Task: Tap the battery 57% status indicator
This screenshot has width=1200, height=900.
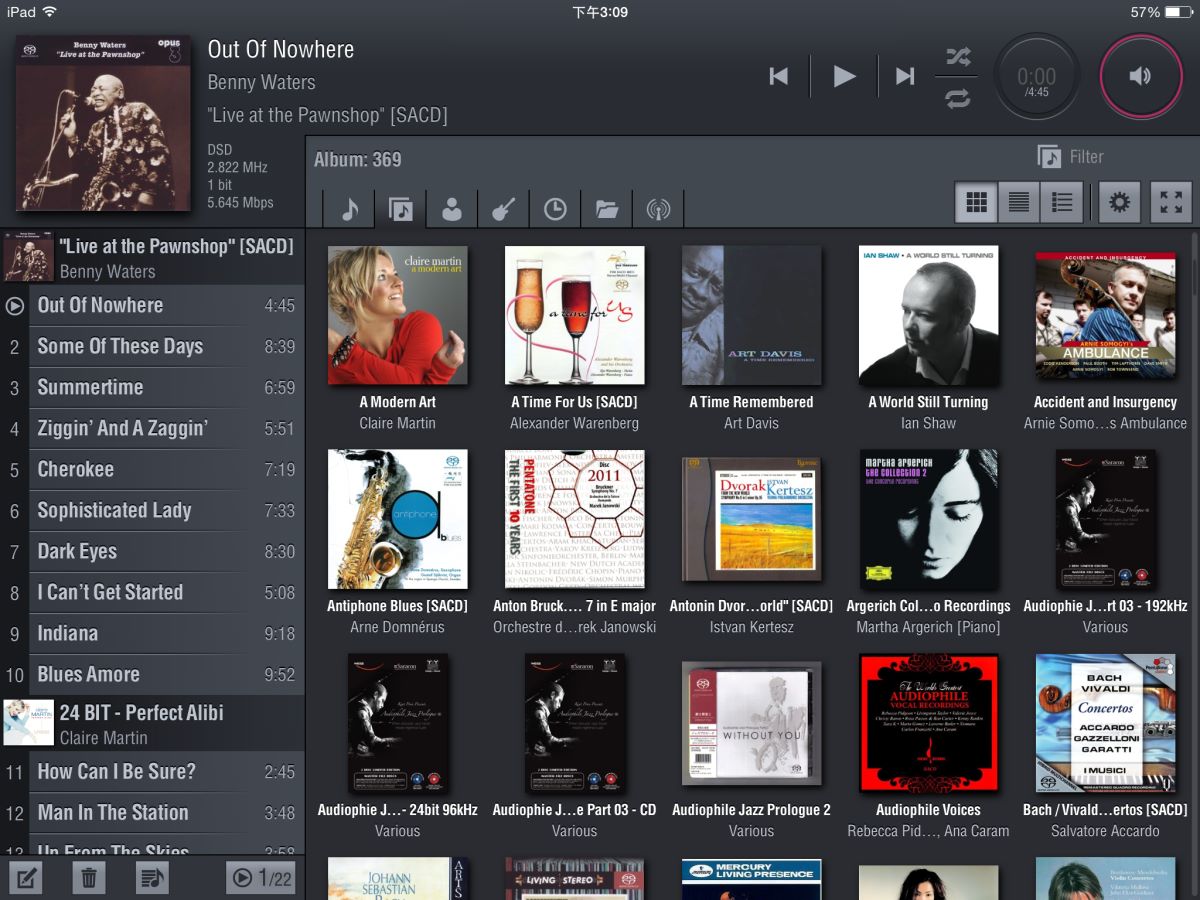Action: 1161,12
